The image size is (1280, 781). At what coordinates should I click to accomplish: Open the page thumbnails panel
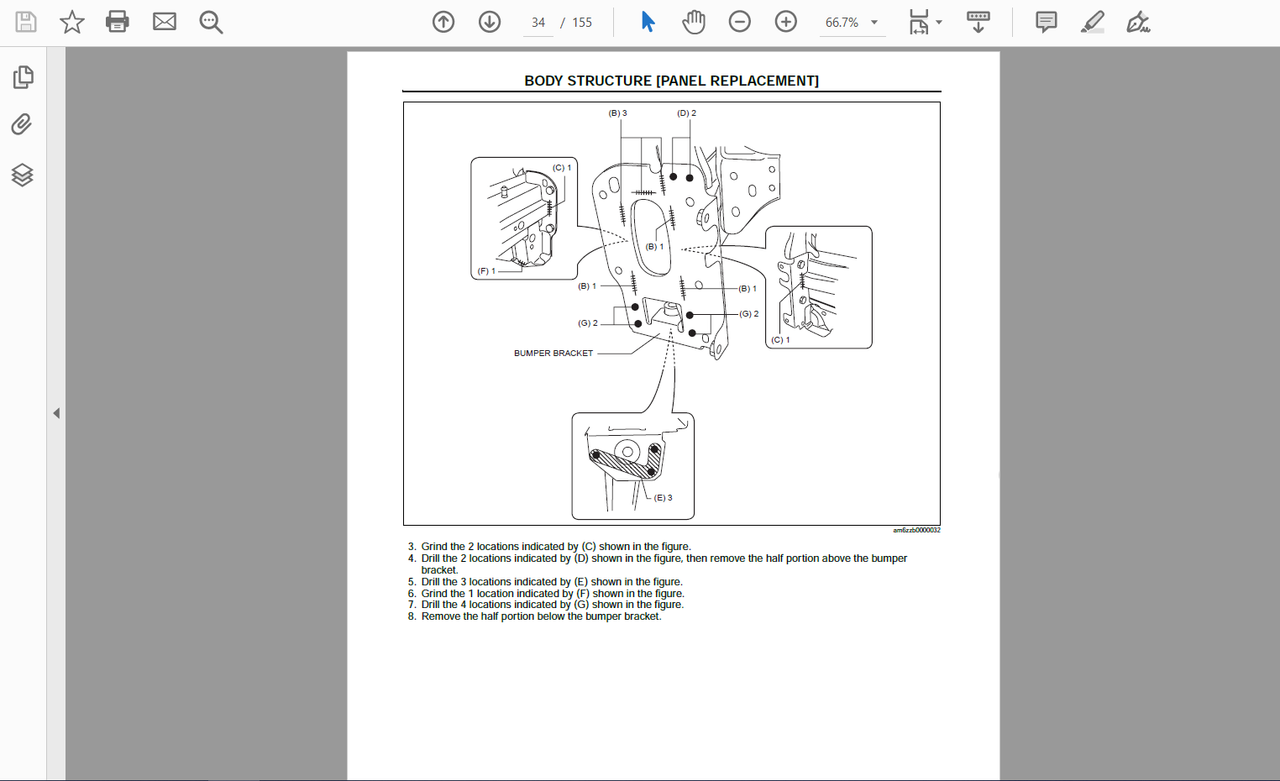pos(22,77)
